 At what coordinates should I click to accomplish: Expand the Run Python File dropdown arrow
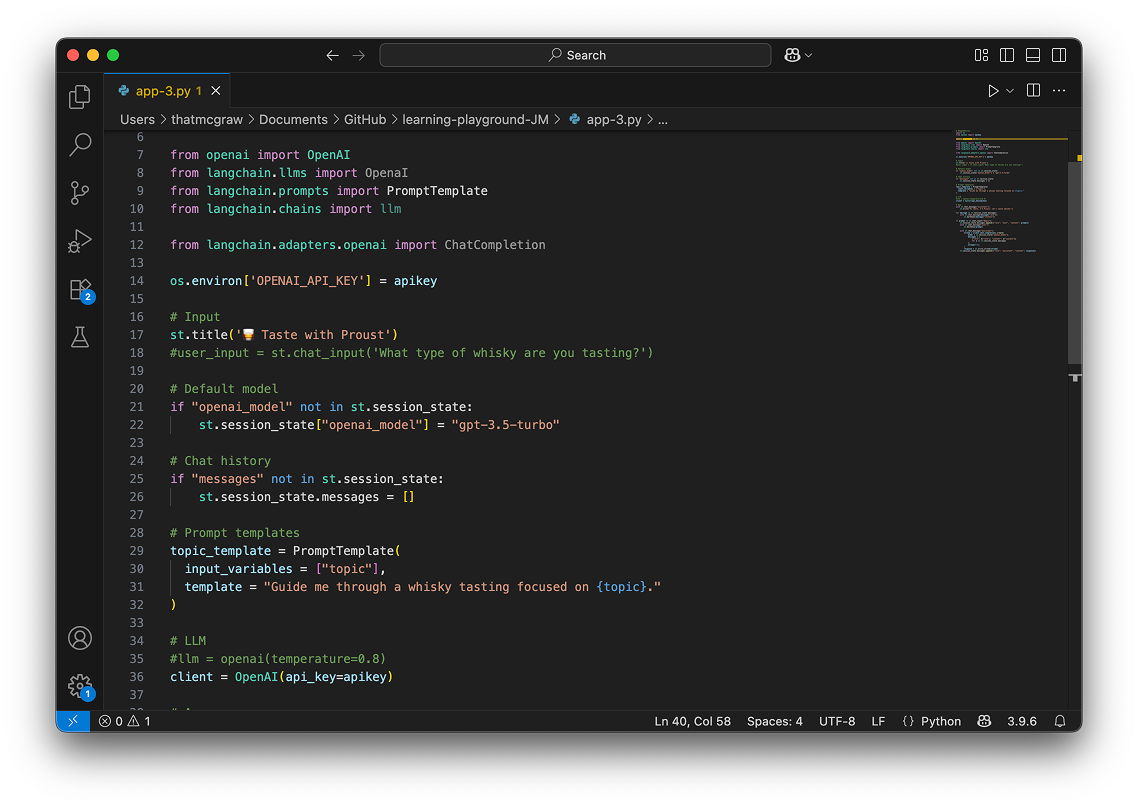click(1010, 91)
